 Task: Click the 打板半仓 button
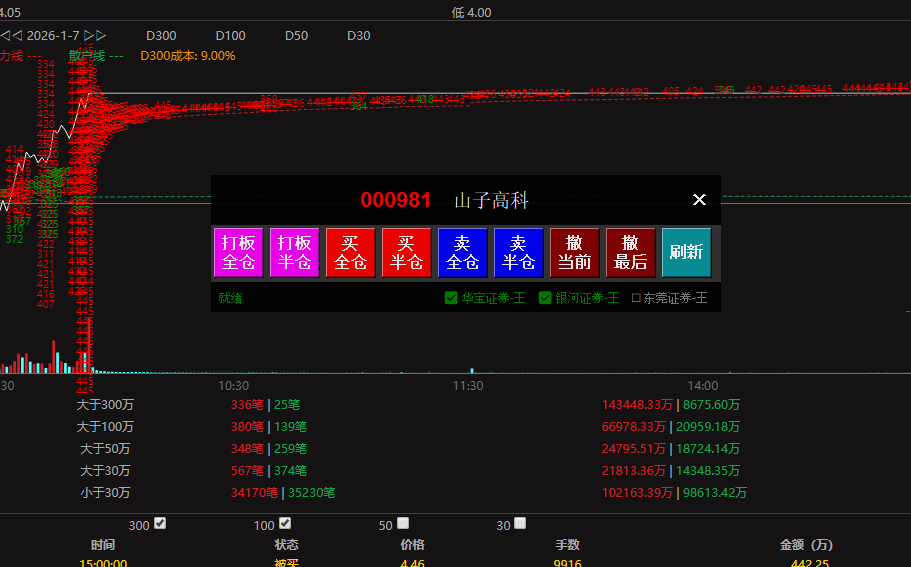pyautogui.click(x=294, y=252)
